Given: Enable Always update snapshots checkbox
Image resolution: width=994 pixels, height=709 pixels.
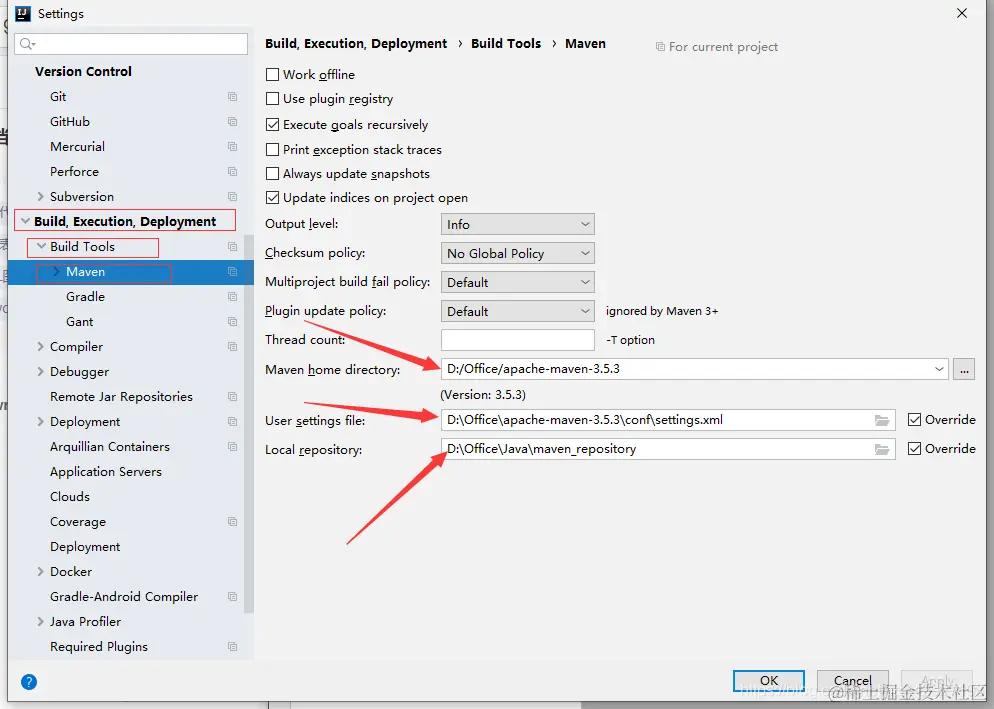Looking at the screenshot, I should [x=273, y=174].
